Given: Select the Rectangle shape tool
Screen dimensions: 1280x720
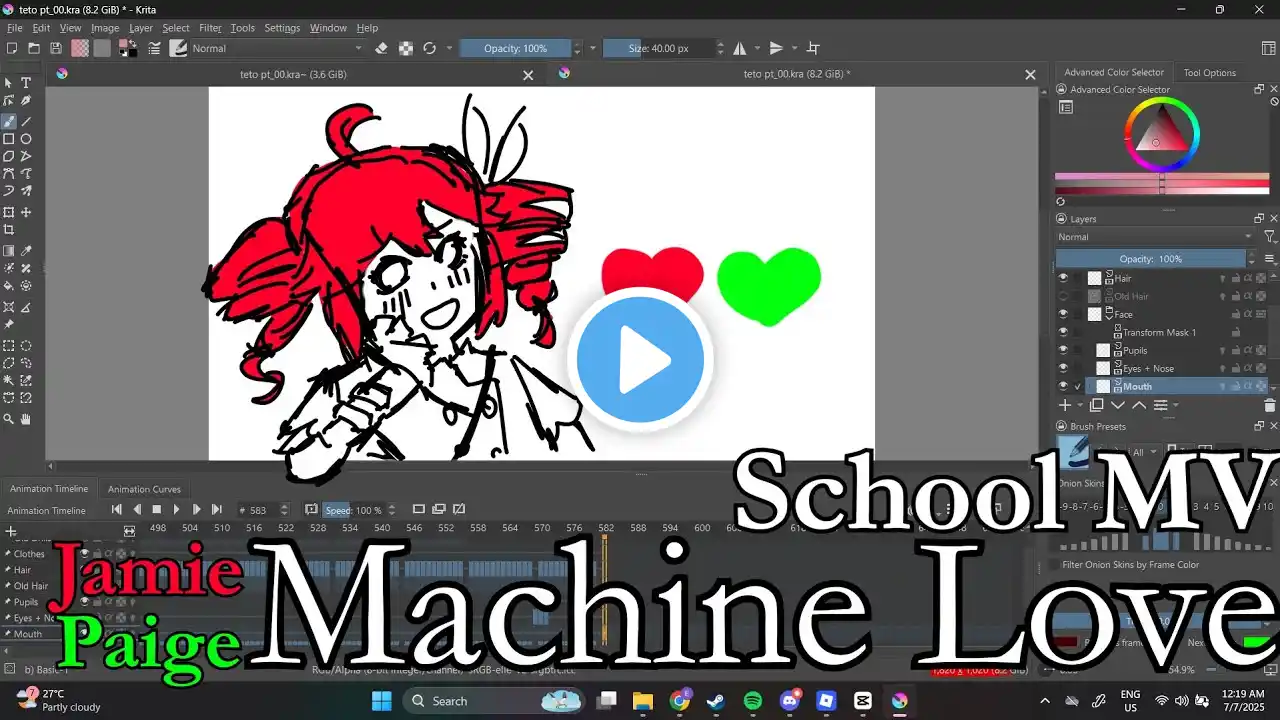Looking at the screenshot, I should click(9, 139).
